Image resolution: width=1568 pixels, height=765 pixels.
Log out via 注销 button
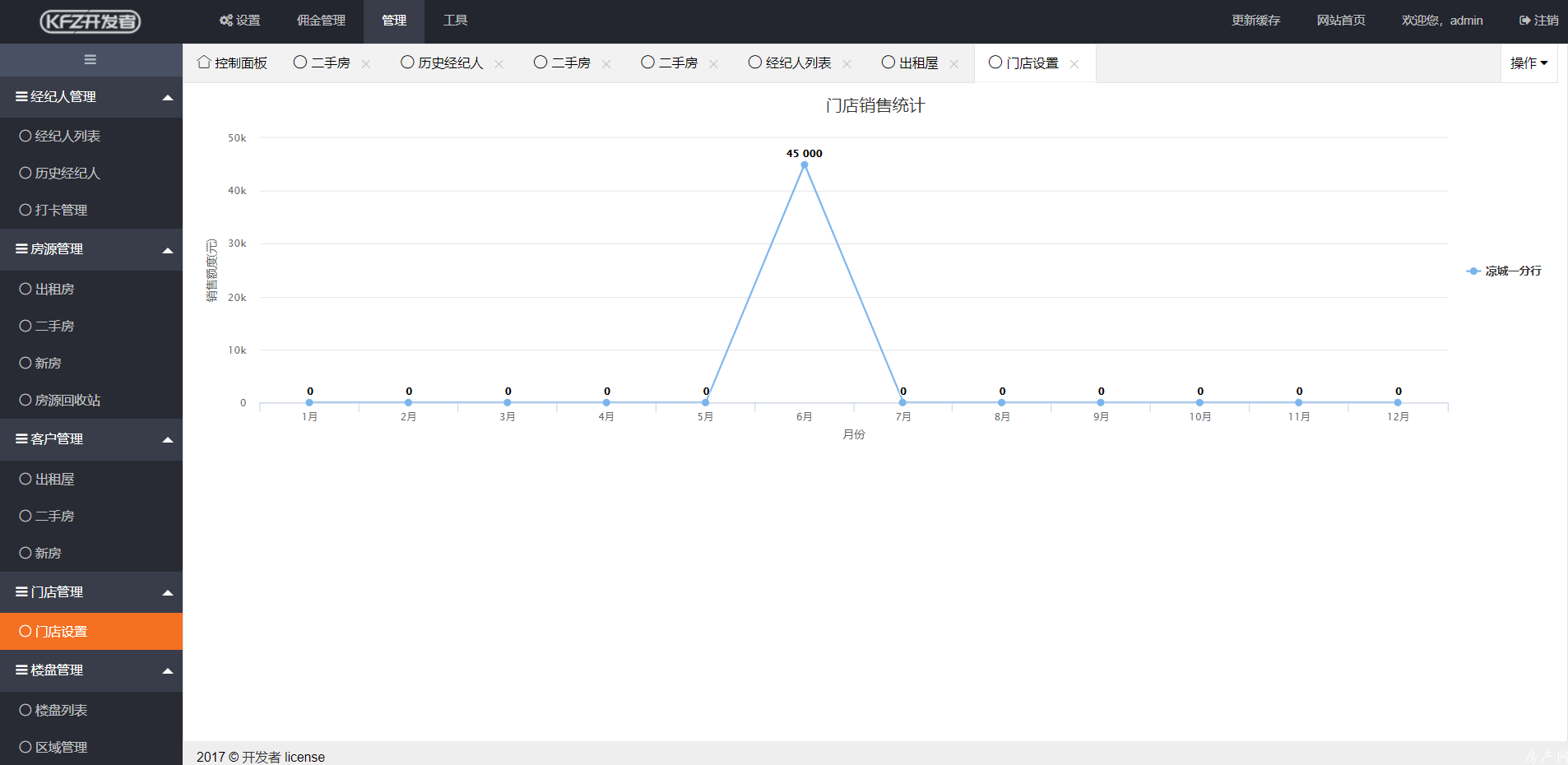1538,21
